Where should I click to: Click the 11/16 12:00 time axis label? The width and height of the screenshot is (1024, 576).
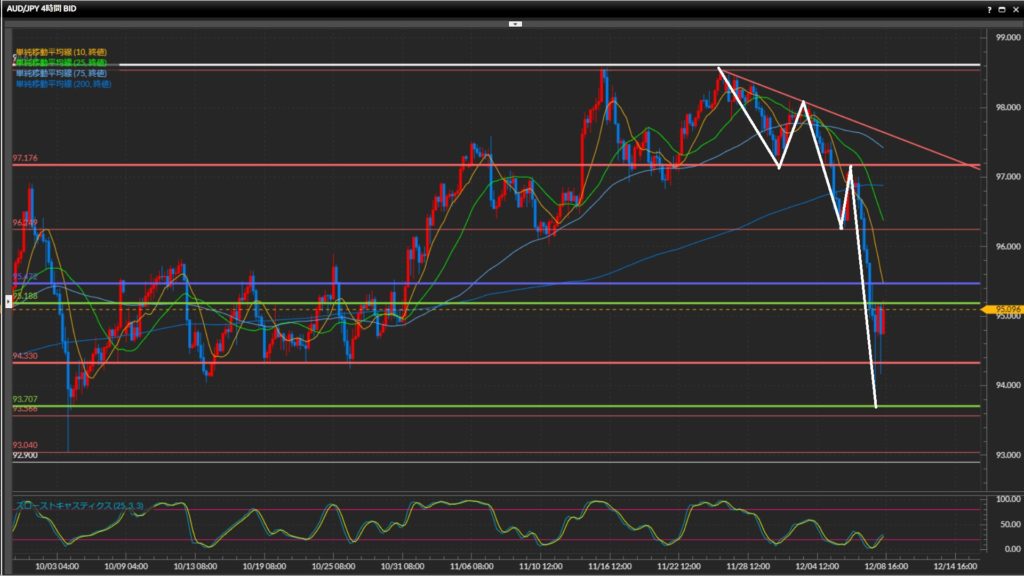609,565
